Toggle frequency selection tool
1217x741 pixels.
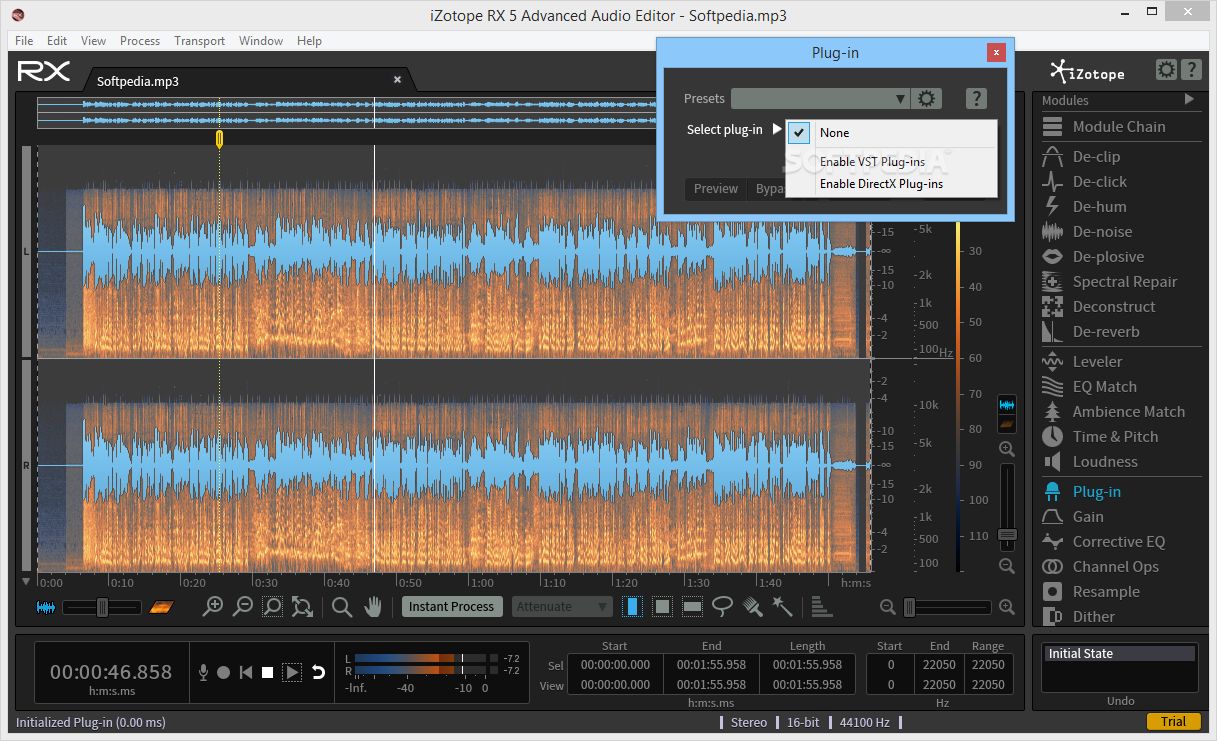[692, 606]
